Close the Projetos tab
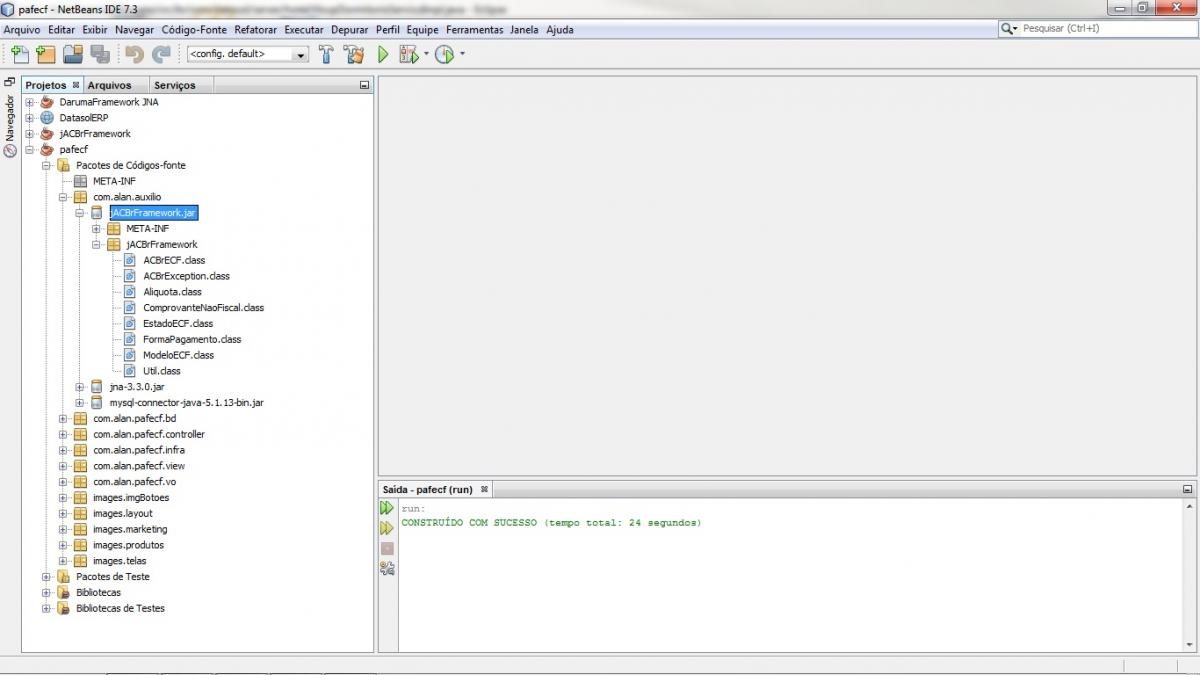Viewport: 1200px width, 675px height. [76, 85]
